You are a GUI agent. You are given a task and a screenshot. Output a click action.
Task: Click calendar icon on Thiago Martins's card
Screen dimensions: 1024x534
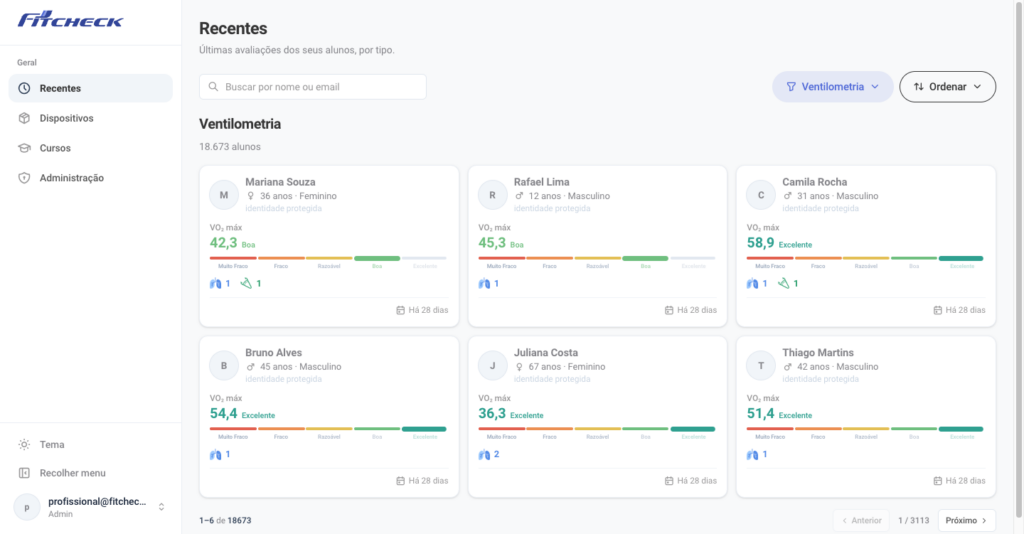[x=937, y=480]
